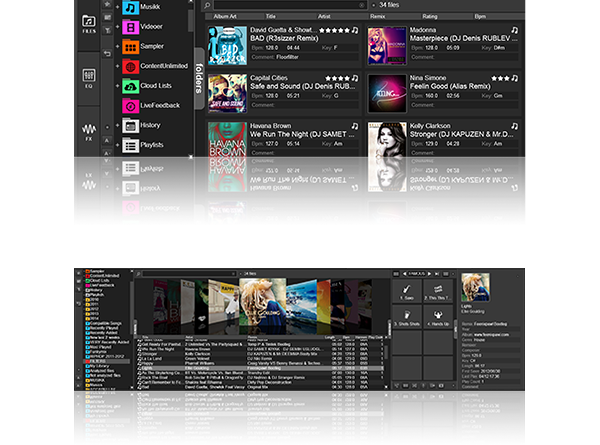Select the Playlists folder icon
The image size is (600, 445).
[130, 145]
